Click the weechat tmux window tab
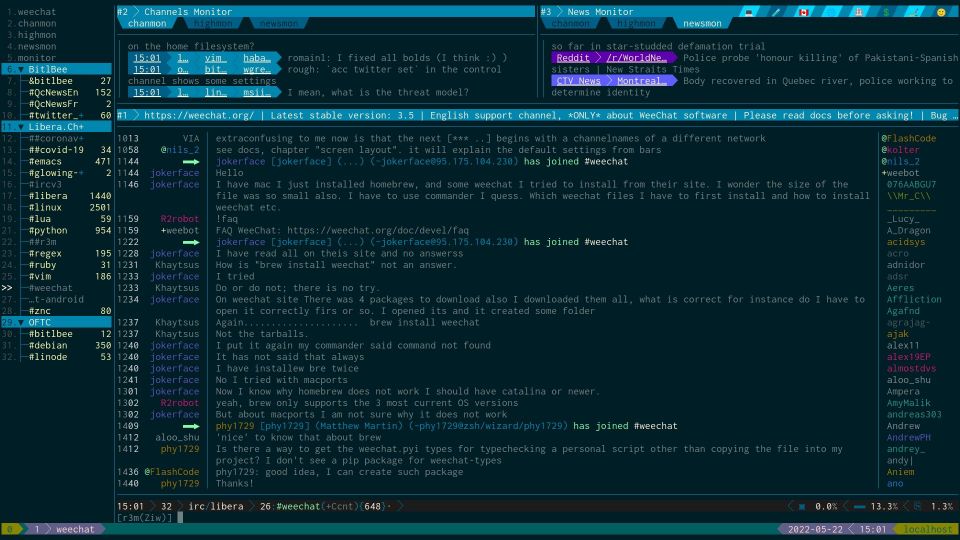960x540 pixels. pyautogui.click(x=75, y=529)
